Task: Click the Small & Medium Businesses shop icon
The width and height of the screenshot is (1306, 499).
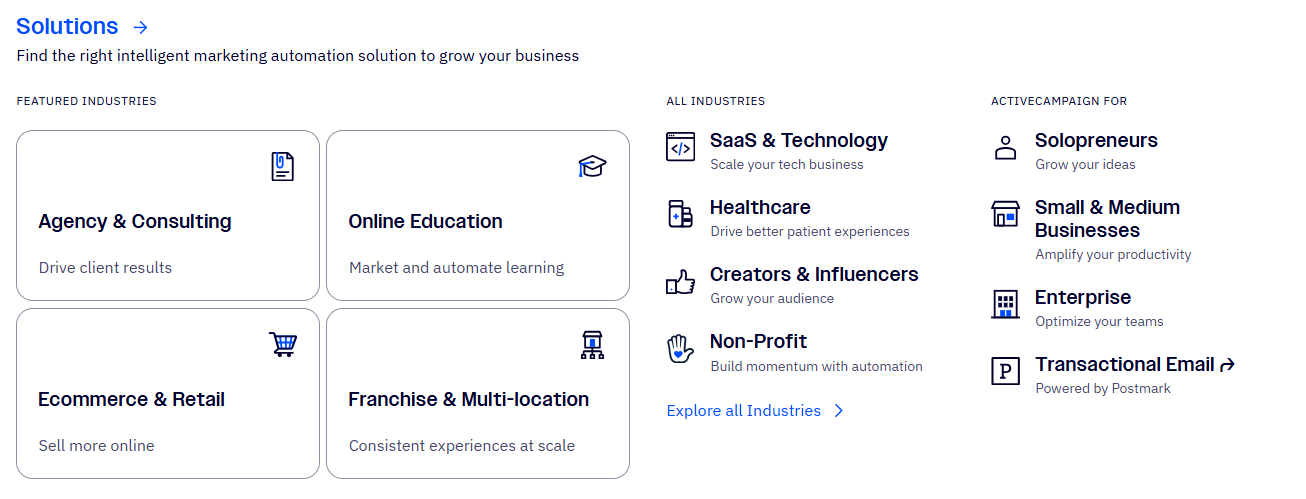Action: [1005, 214]
